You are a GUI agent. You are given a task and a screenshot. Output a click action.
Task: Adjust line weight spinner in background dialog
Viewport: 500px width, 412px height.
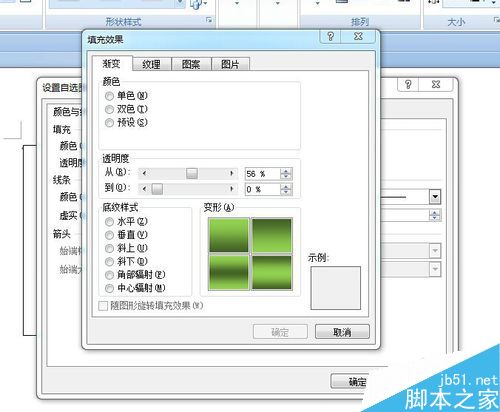pos(435,215)
